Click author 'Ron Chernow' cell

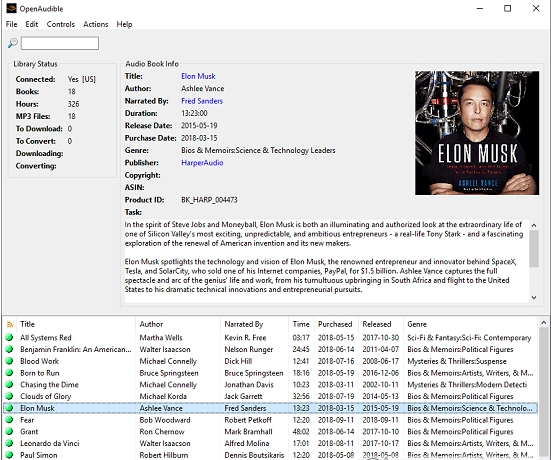pos(162,432)
